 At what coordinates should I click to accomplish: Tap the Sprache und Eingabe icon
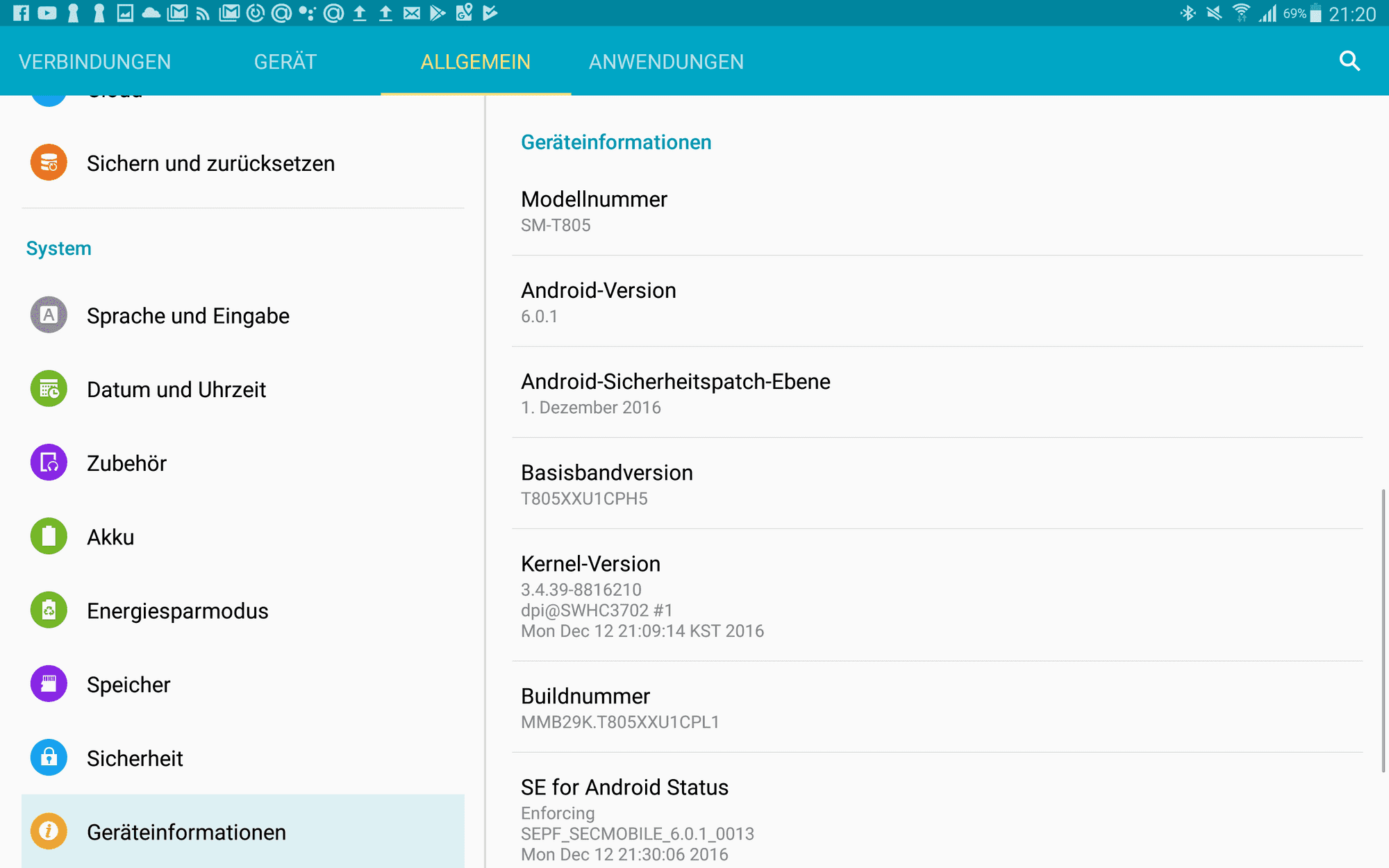click(x=49, y=315)
